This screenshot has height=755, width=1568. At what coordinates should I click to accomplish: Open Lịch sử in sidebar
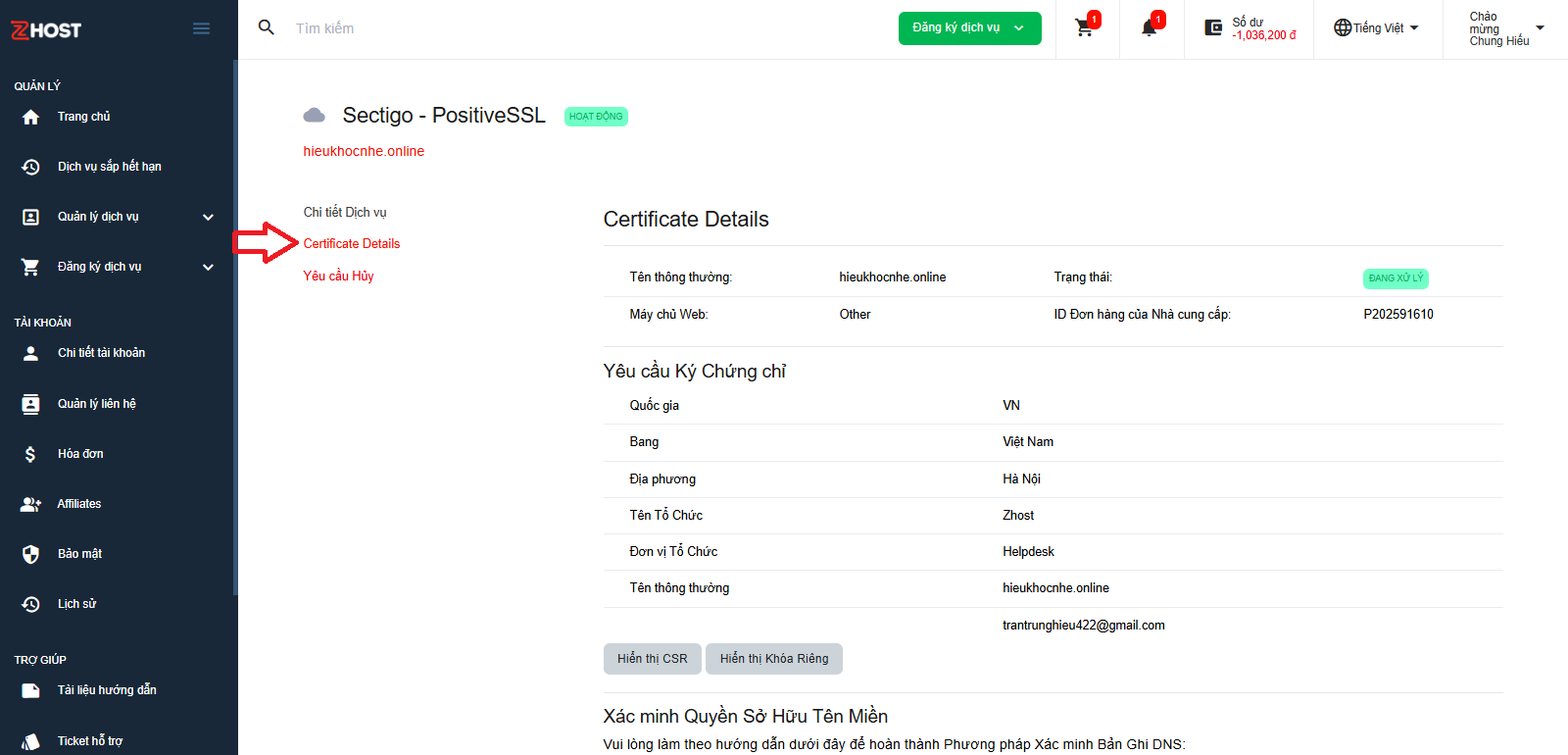tap(76, 604)
